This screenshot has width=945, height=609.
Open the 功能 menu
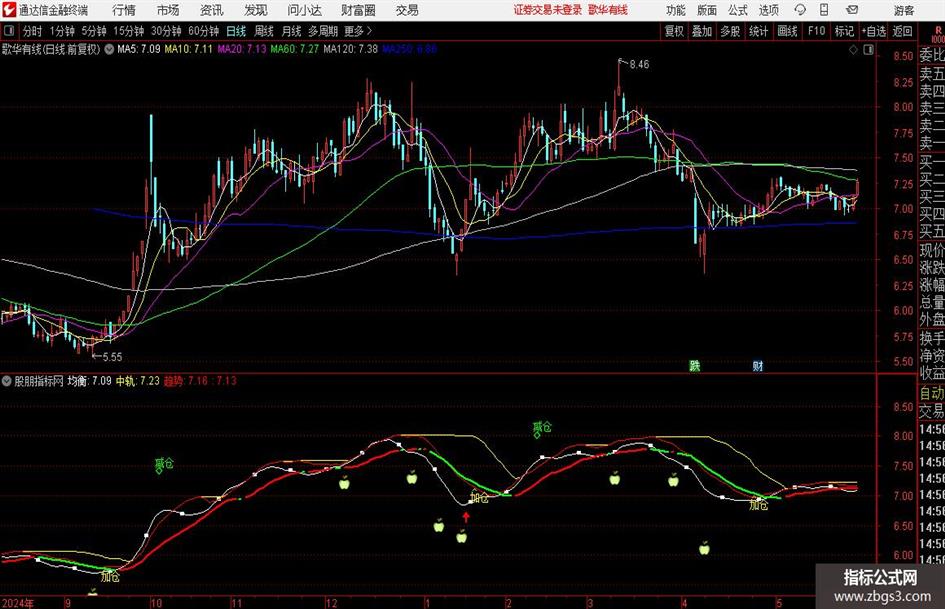tap(676, 10)
